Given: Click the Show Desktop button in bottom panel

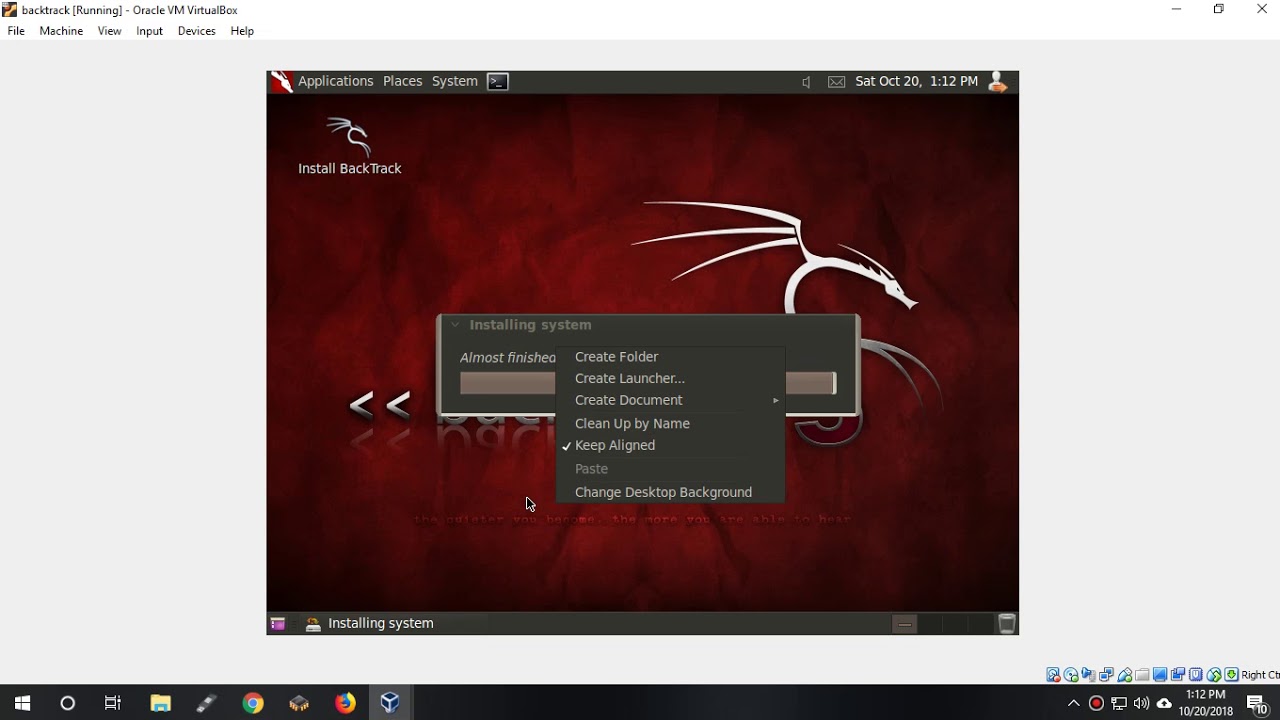Looking at the screenshot, I should (x=278, y=624).
